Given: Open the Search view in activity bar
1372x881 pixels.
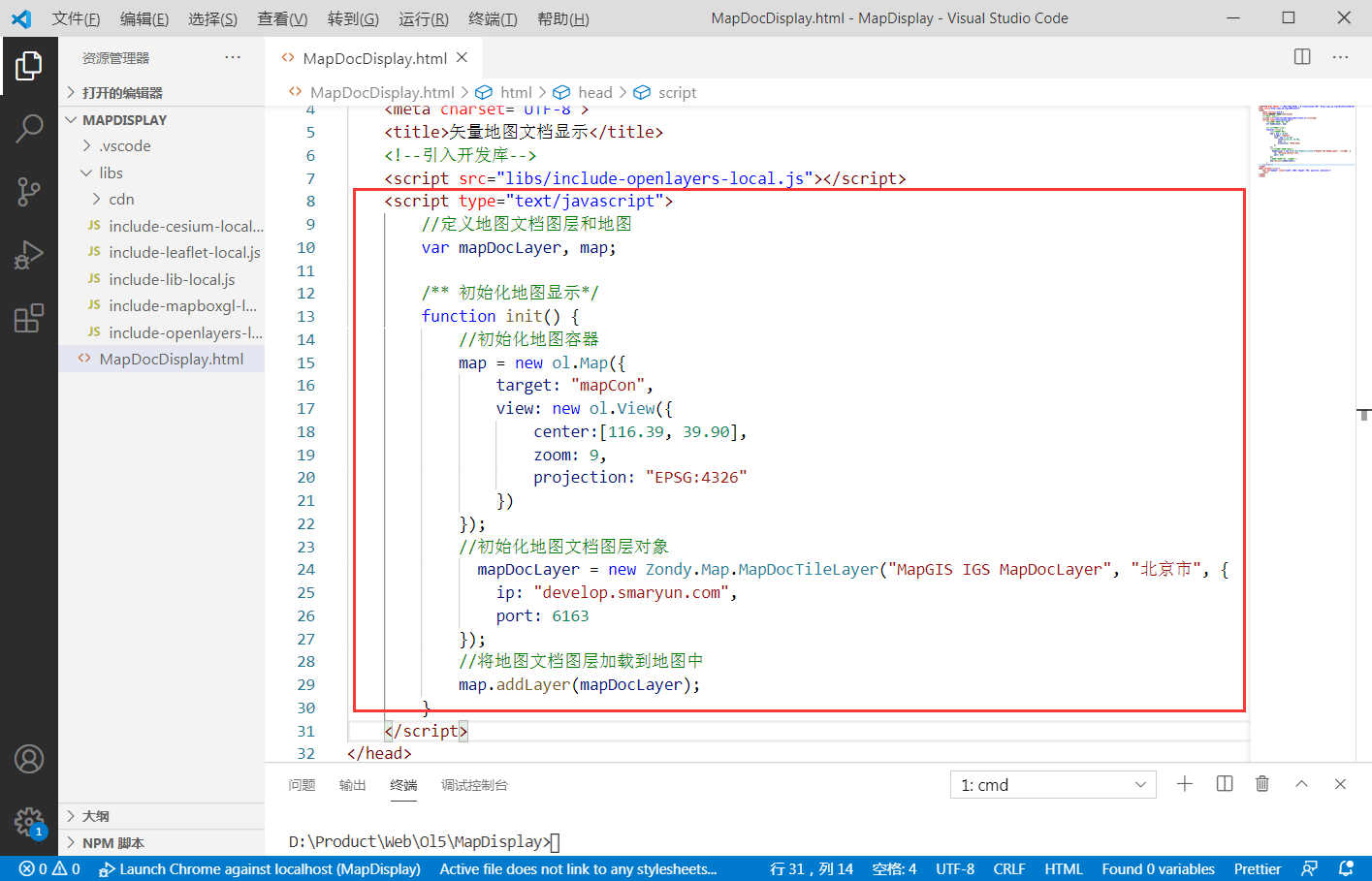Looking at the screenshot, I should pyautogui.click(x=29, y=128).
